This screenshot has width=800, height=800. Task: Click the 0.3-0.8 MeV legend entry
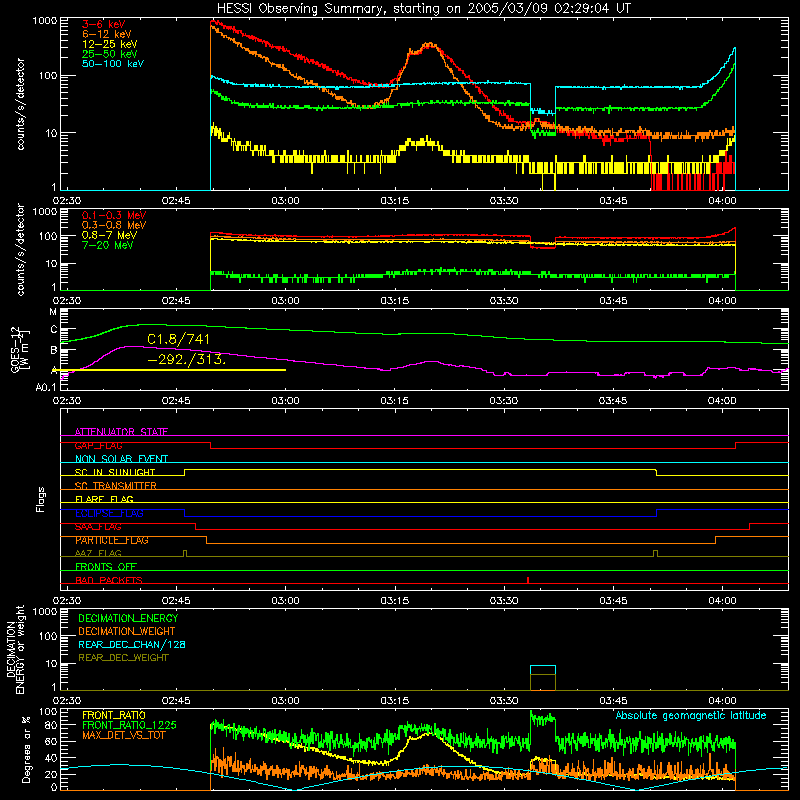[114, 225]
